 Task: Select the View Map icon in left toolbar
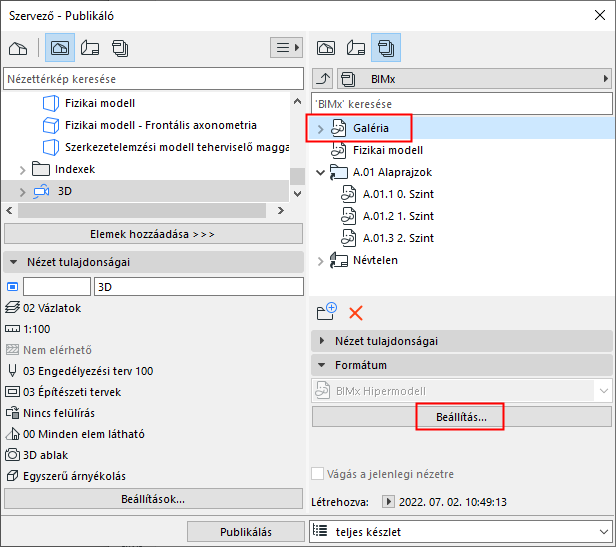tap(60, 48)
